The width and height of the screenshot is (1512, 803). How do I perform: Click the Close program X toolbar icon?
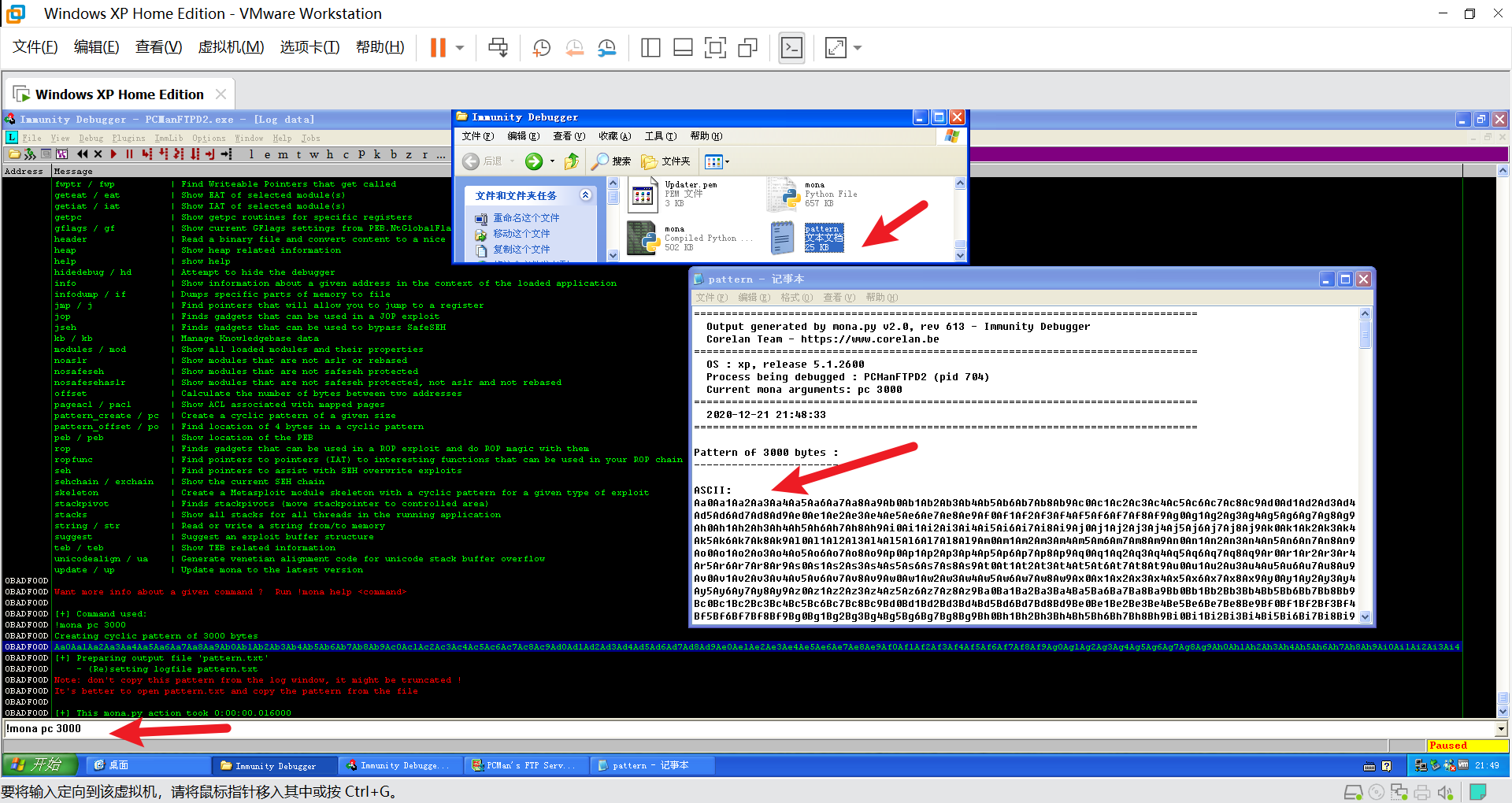point(98,154)
